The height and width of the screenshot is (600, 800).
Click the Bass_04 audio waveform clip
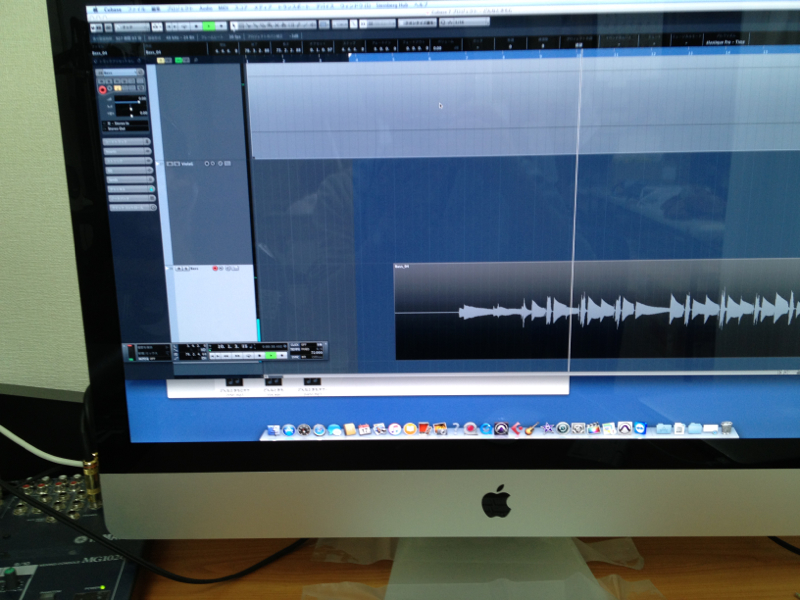(x=600, y=310)
